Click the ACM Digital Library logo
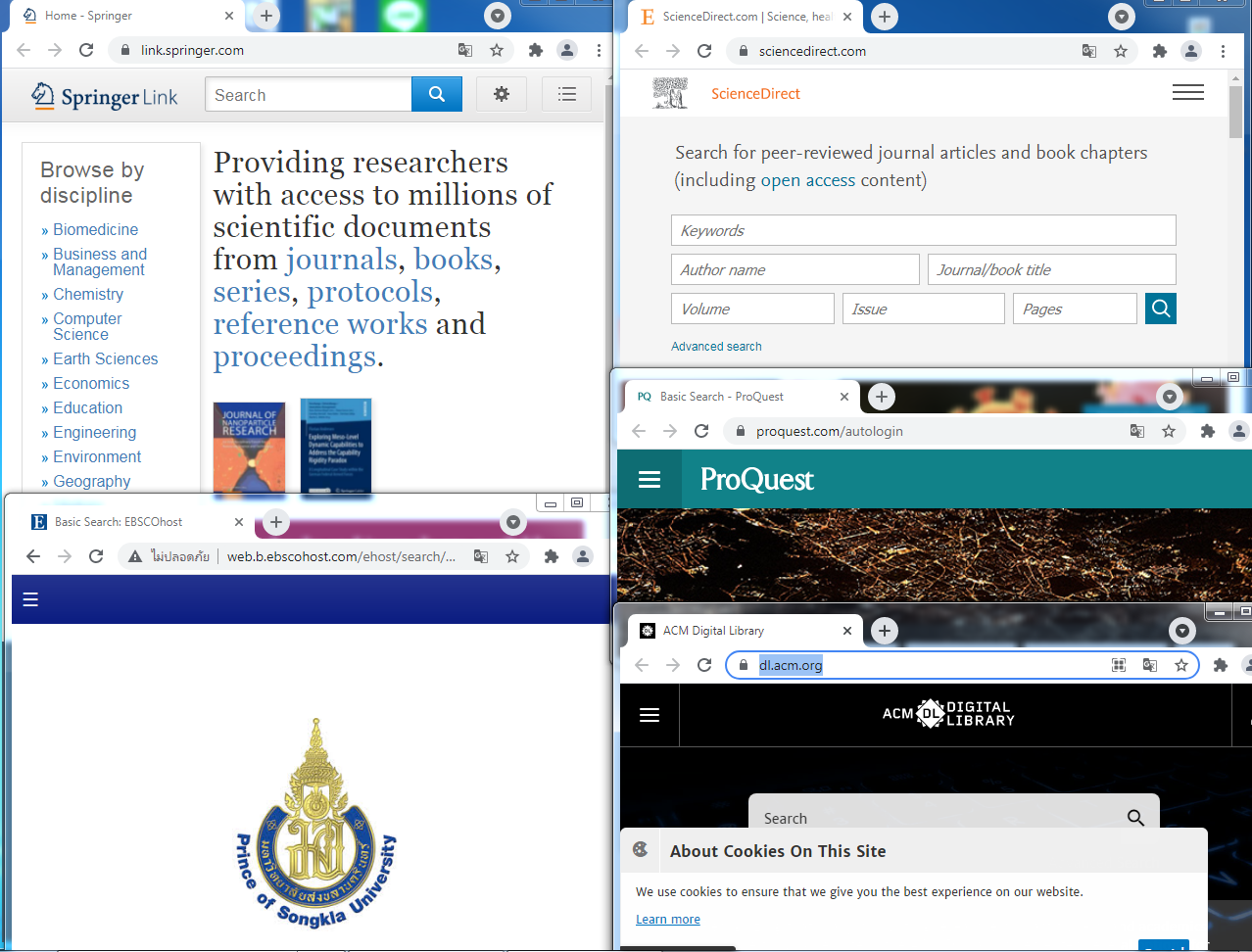Screen dimensions: 1252x952 (x=948, y=713)
